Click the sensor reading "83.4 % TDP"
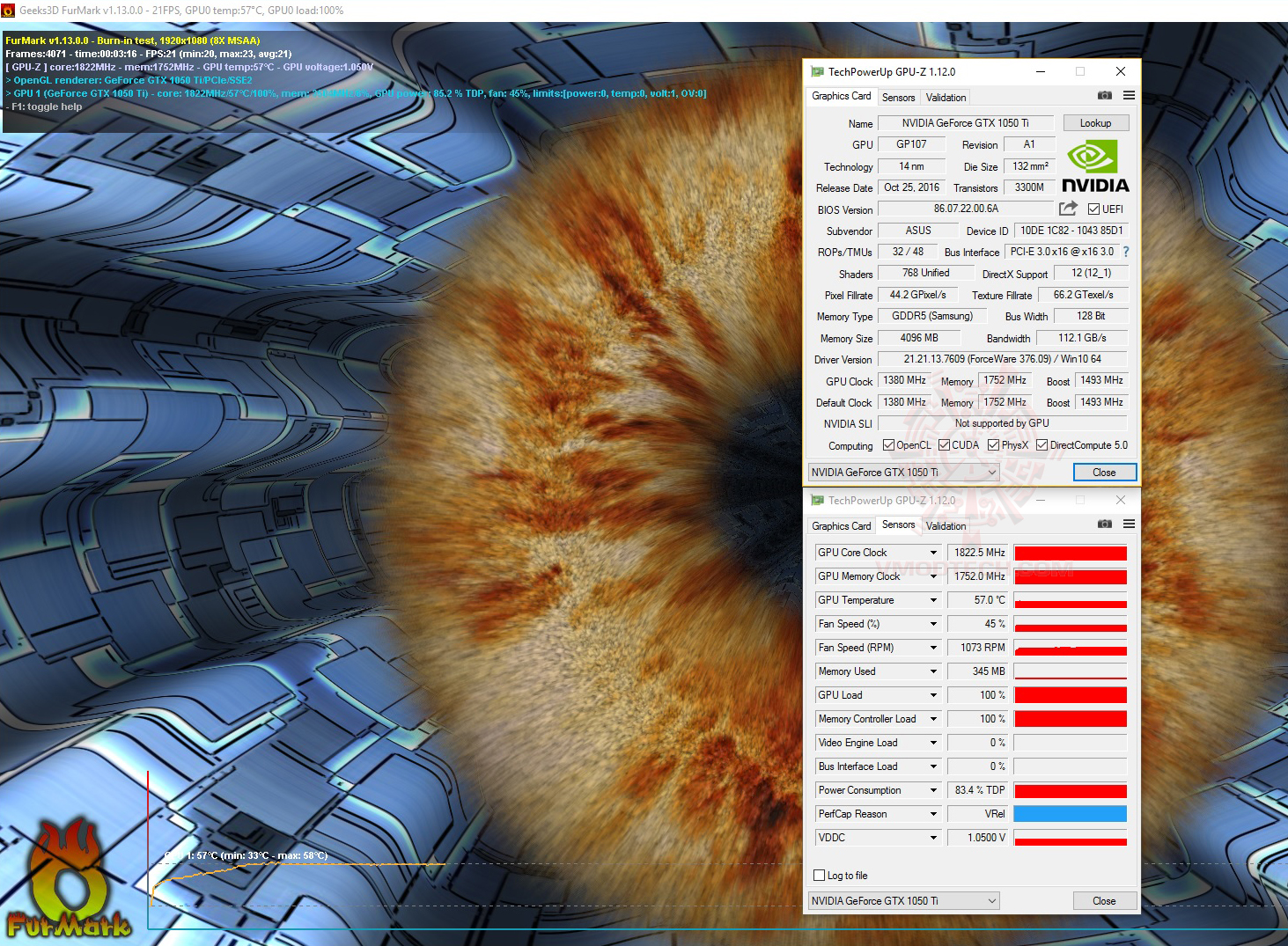 click(x=977, y=790)
